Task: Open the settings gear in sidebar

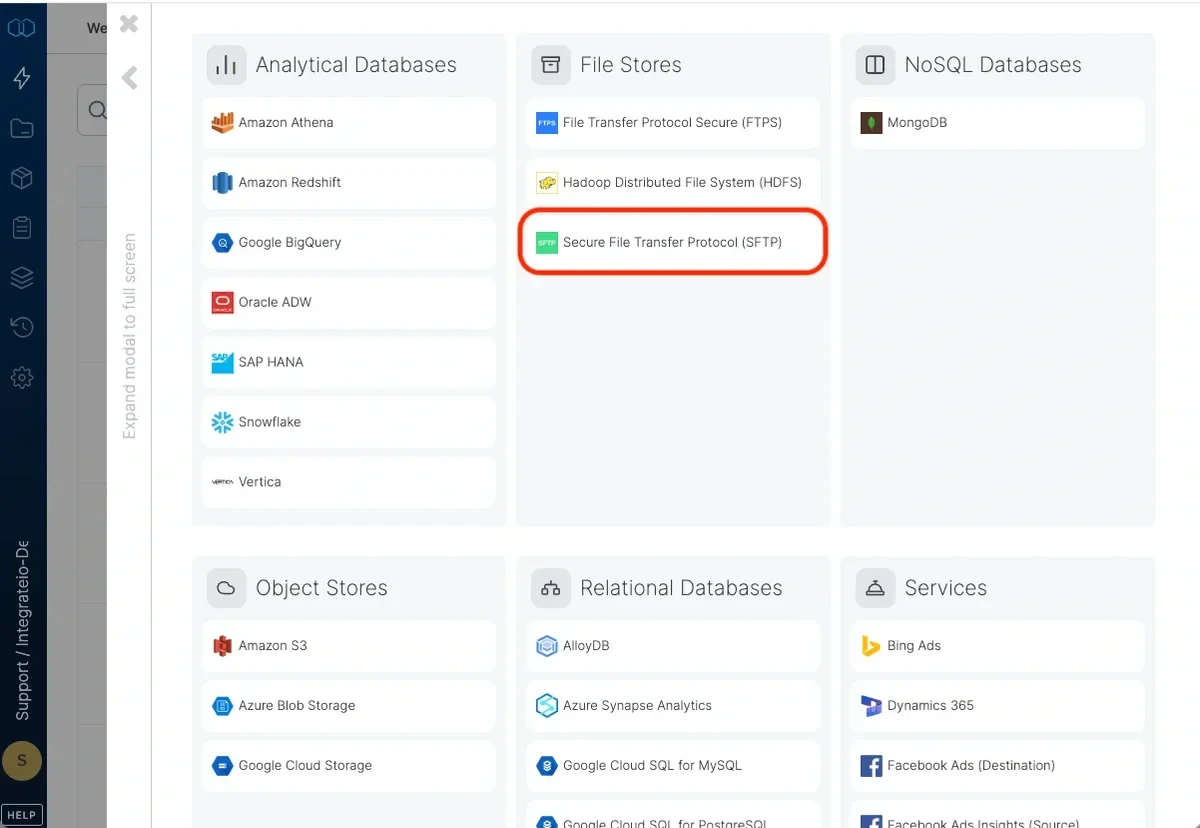Action: pos(22,377)
